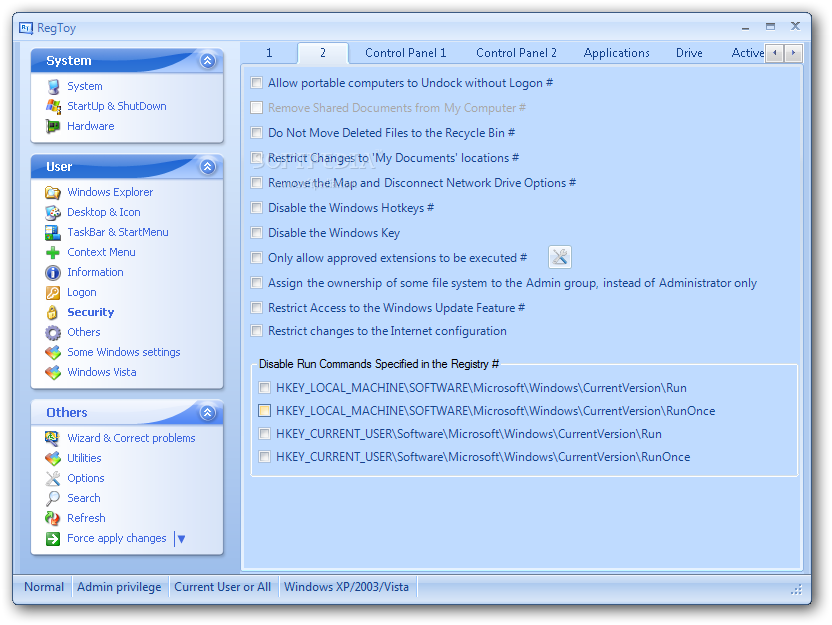Click the RegToy title bar app icon
Screen dimensions: 832x625
tap(26, 28)
